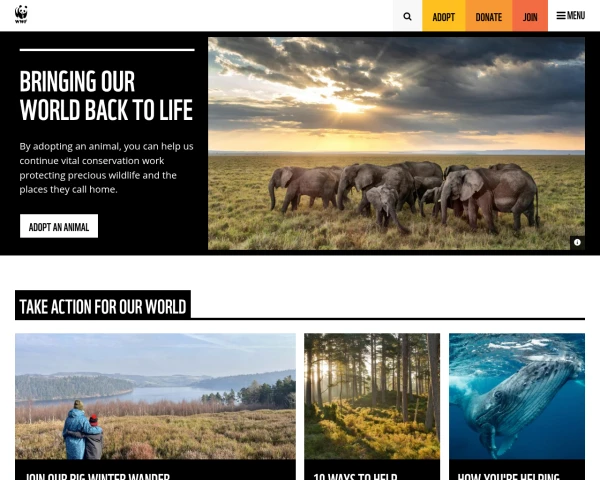Screen dimensions: 600x480
Task: Click the 10 WAYS TO HELP title
Action: tap(355, 476)
